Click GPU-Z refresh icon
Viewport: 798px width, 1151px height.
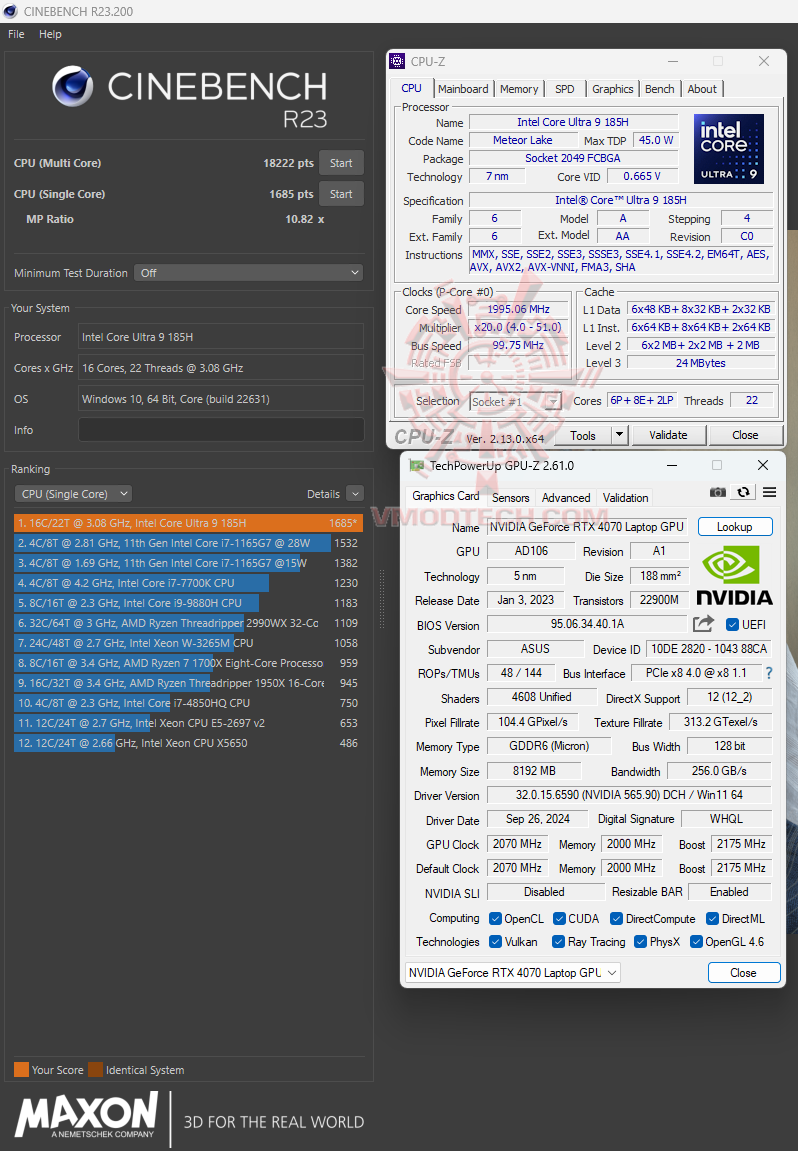coord(744,493)
